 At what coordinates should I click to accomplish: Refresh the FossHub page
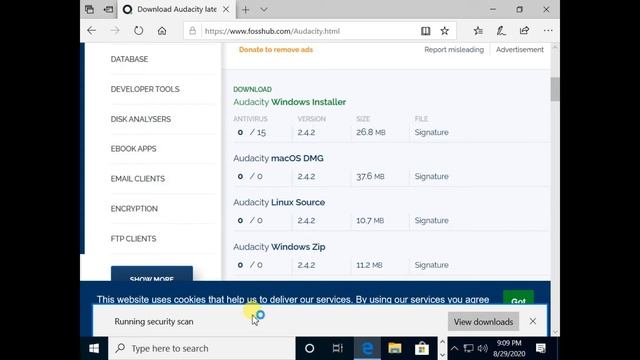click(138, 31)
